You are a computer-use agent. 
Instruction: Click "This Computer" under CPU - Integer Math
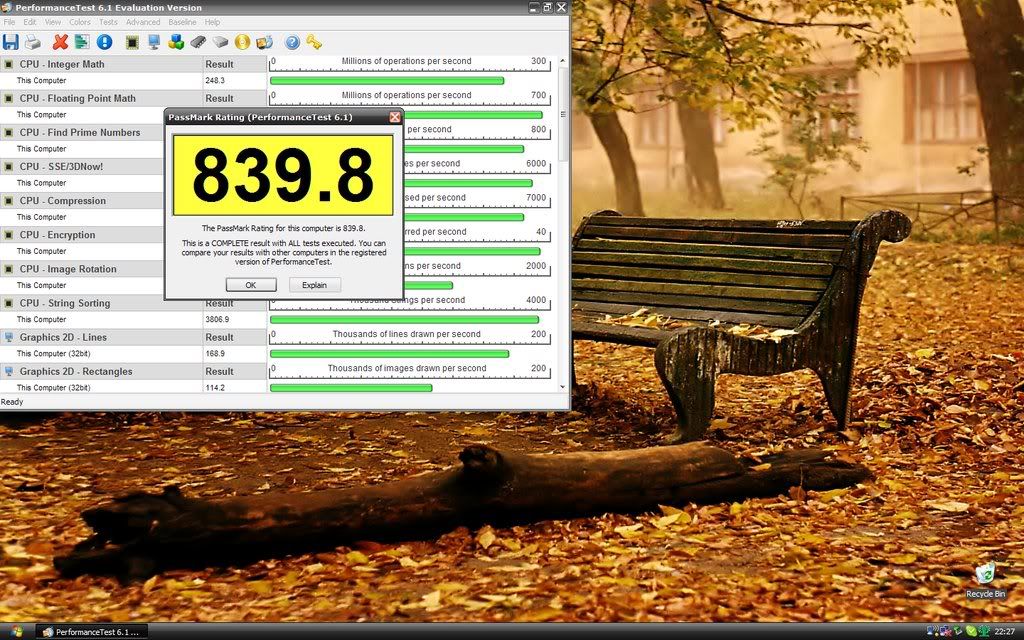42,80
